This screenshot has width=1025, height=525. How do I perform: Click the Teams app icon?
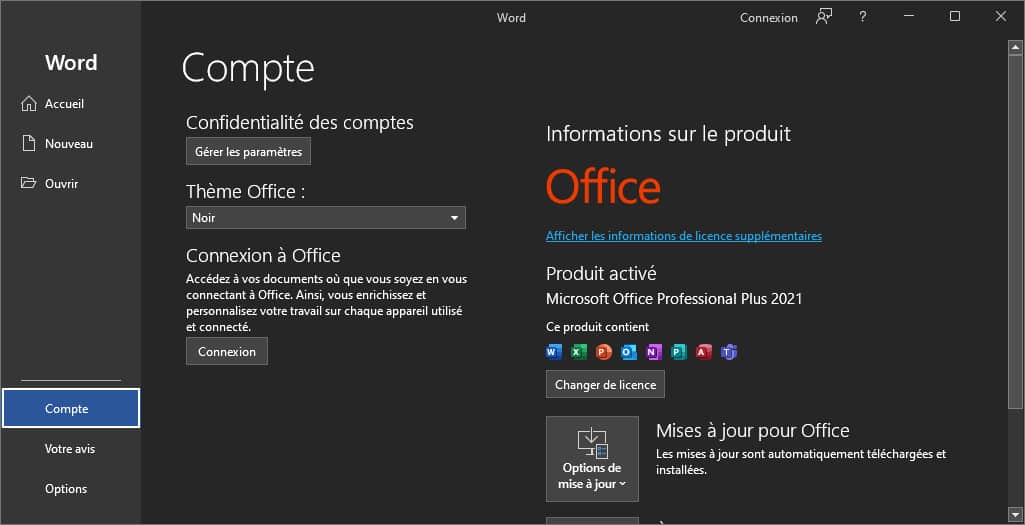pyautogui.click(x=728, y=352)
